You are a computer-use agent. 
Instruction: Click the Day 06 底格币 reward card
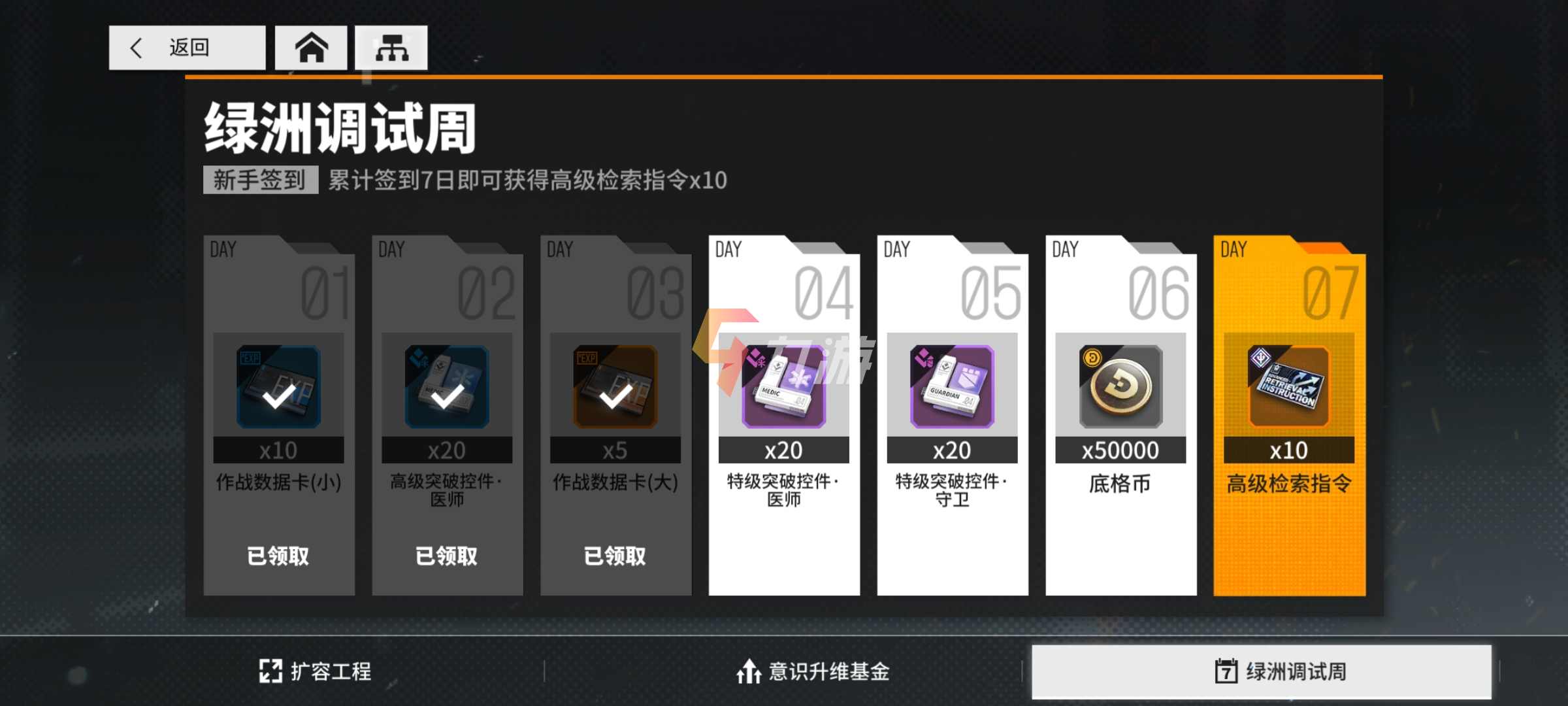[x=1121, y=416]
